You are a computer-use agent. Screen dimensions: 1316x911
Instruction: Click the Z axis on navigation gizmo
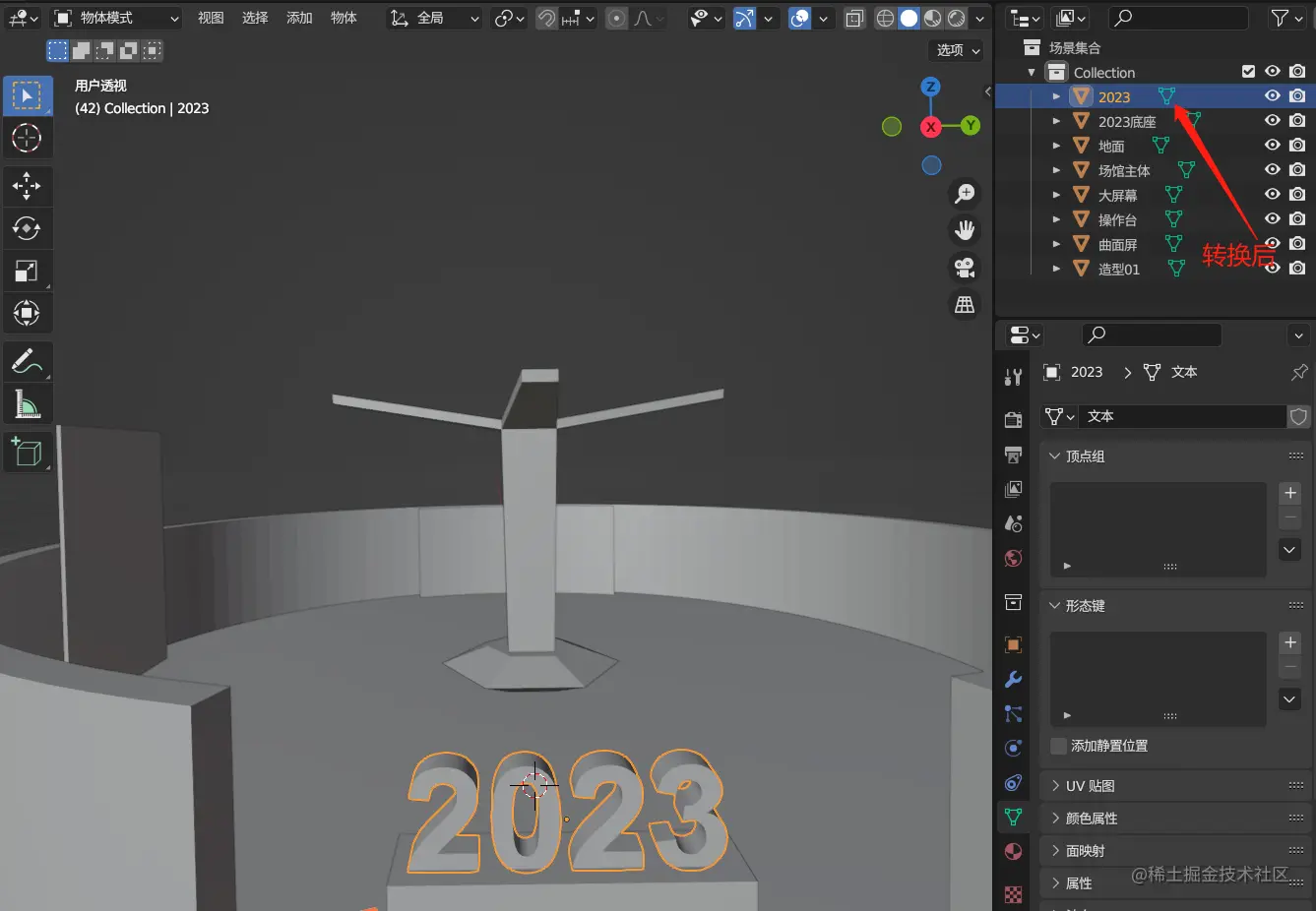coord(930,87)
